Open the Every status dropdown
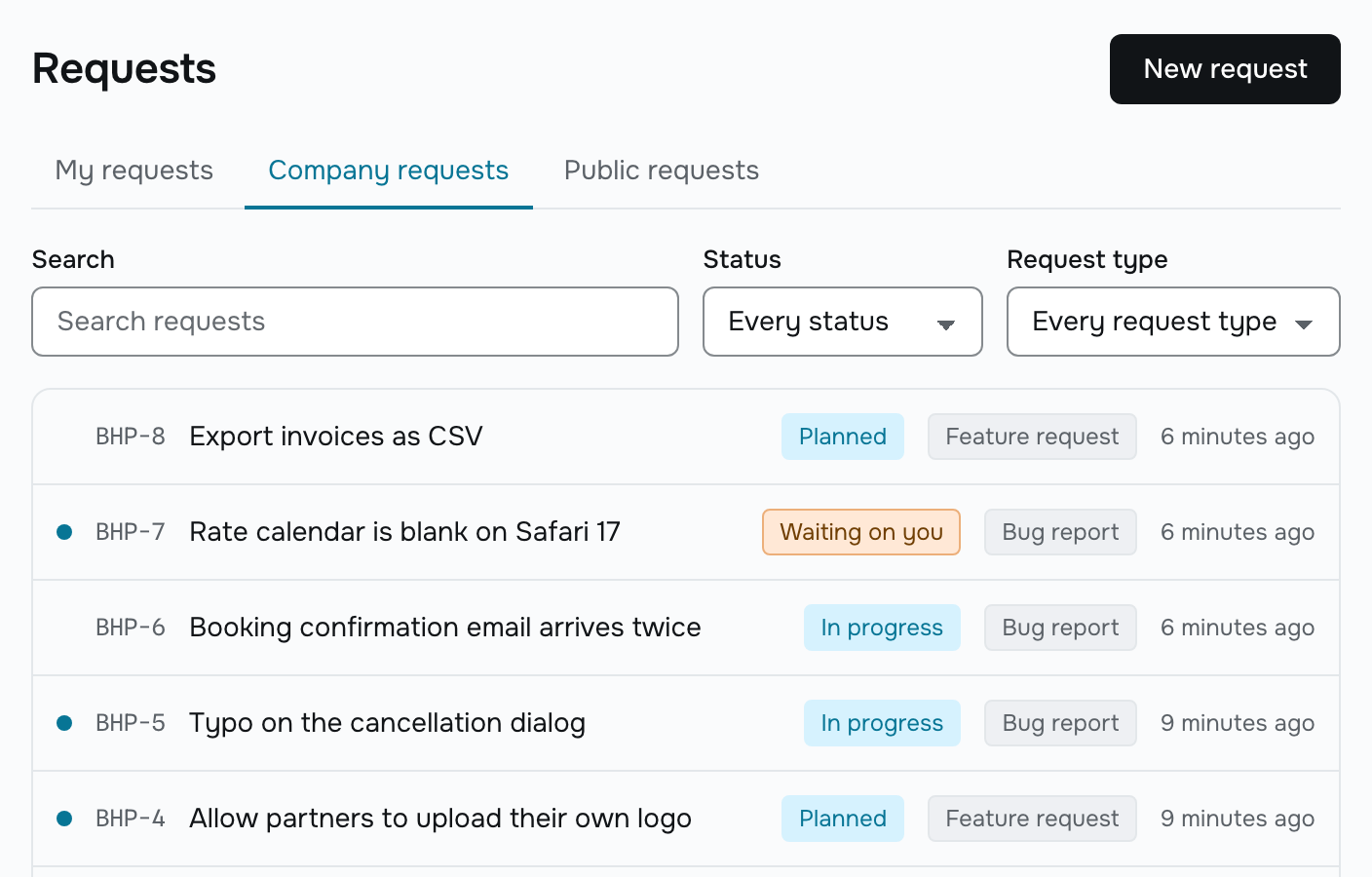This screenshot has width=1372, height=877. (843, 322)
